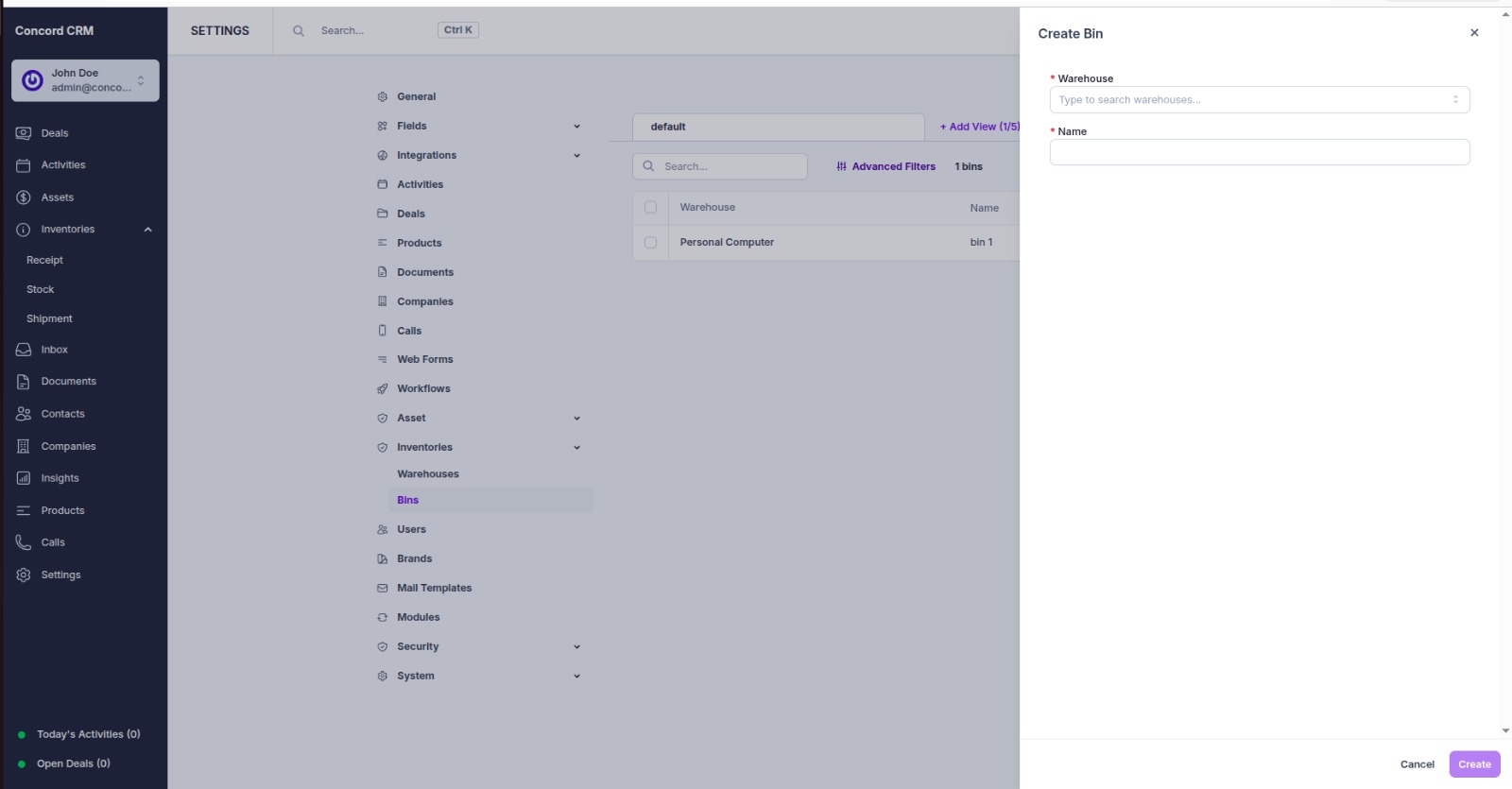Screen dimensions: 1512x789
Task: Open Calls via the phone icon
Action: point(24,542)
